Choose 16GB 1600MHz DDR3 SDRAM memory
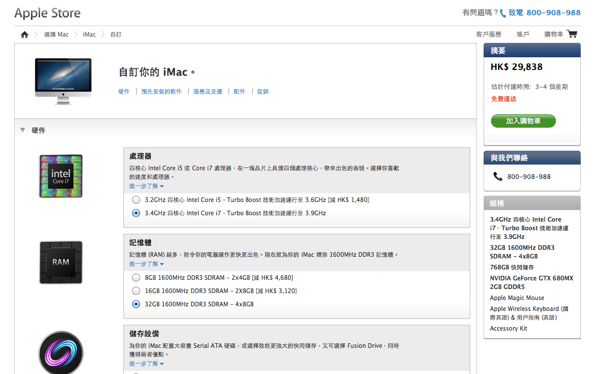600x374 pixels. coord(136,291)
